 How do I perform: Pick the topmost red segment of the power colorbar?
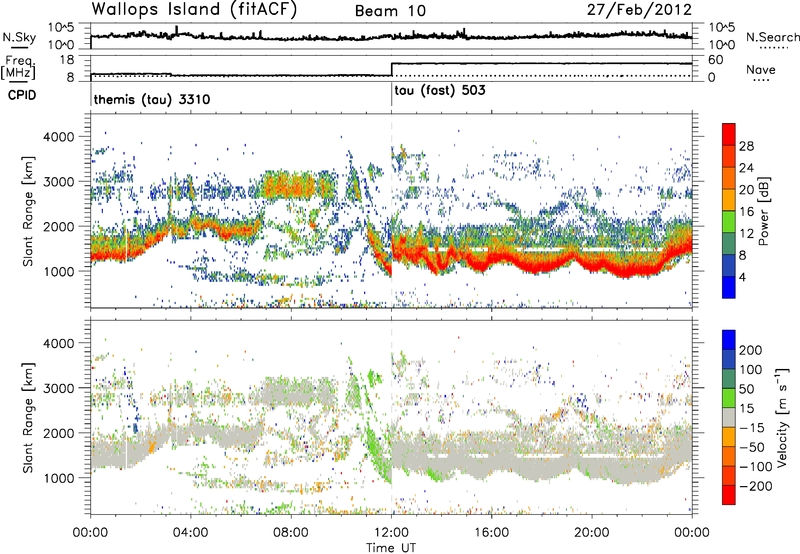[729, 134]
